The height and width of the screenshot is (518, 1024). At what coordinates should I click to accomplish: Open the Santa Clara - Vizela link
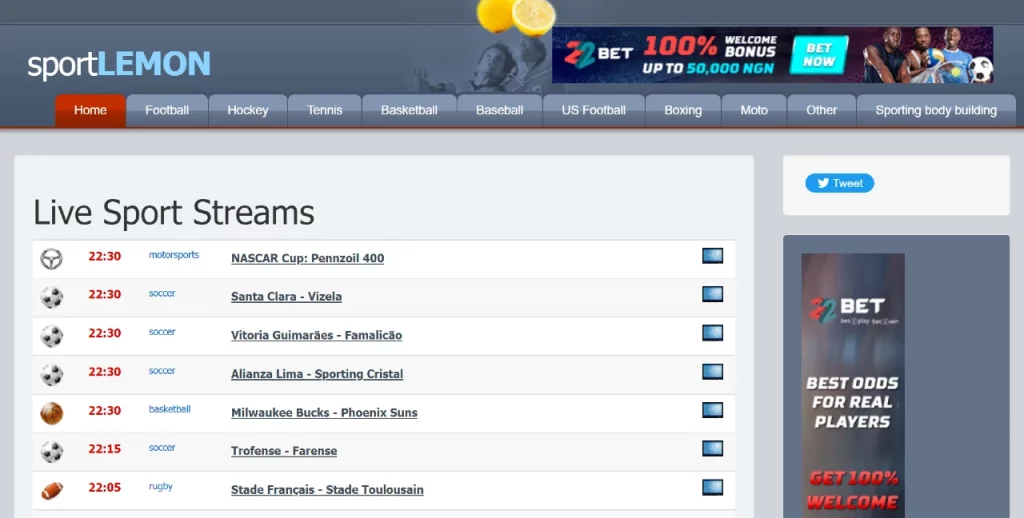point(287,297)
